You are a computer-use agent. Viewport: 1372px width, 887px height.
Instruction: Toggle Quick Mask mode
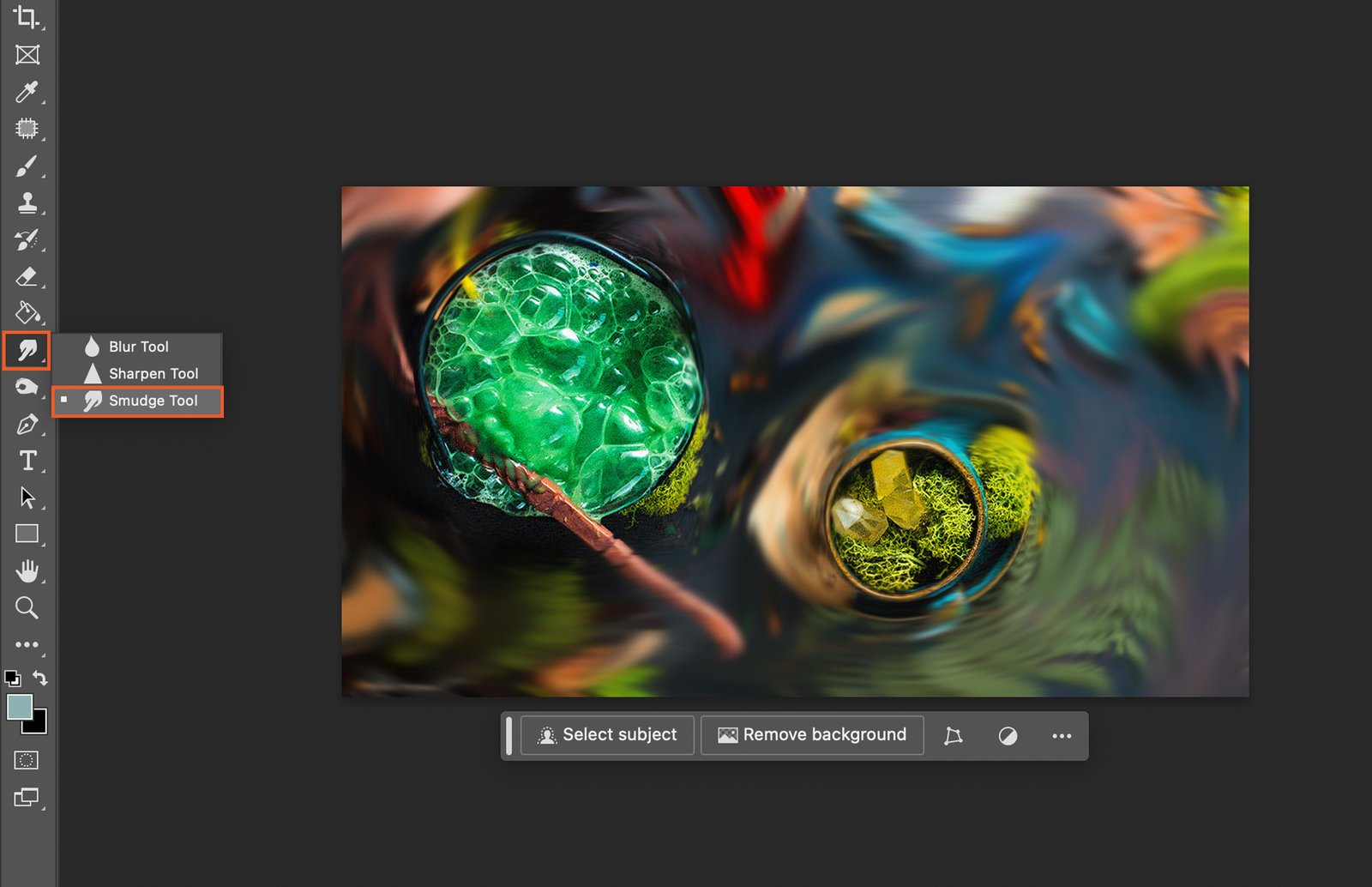tap(27, 760)
